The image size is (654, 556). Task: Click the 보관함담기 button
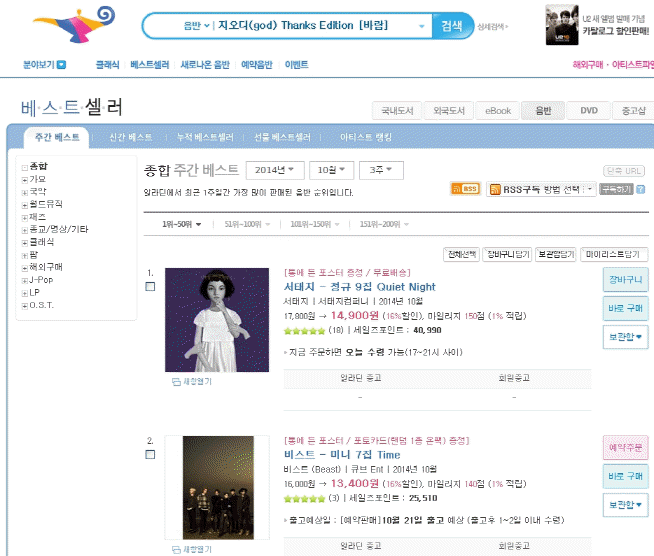click(x=556, y=254)
